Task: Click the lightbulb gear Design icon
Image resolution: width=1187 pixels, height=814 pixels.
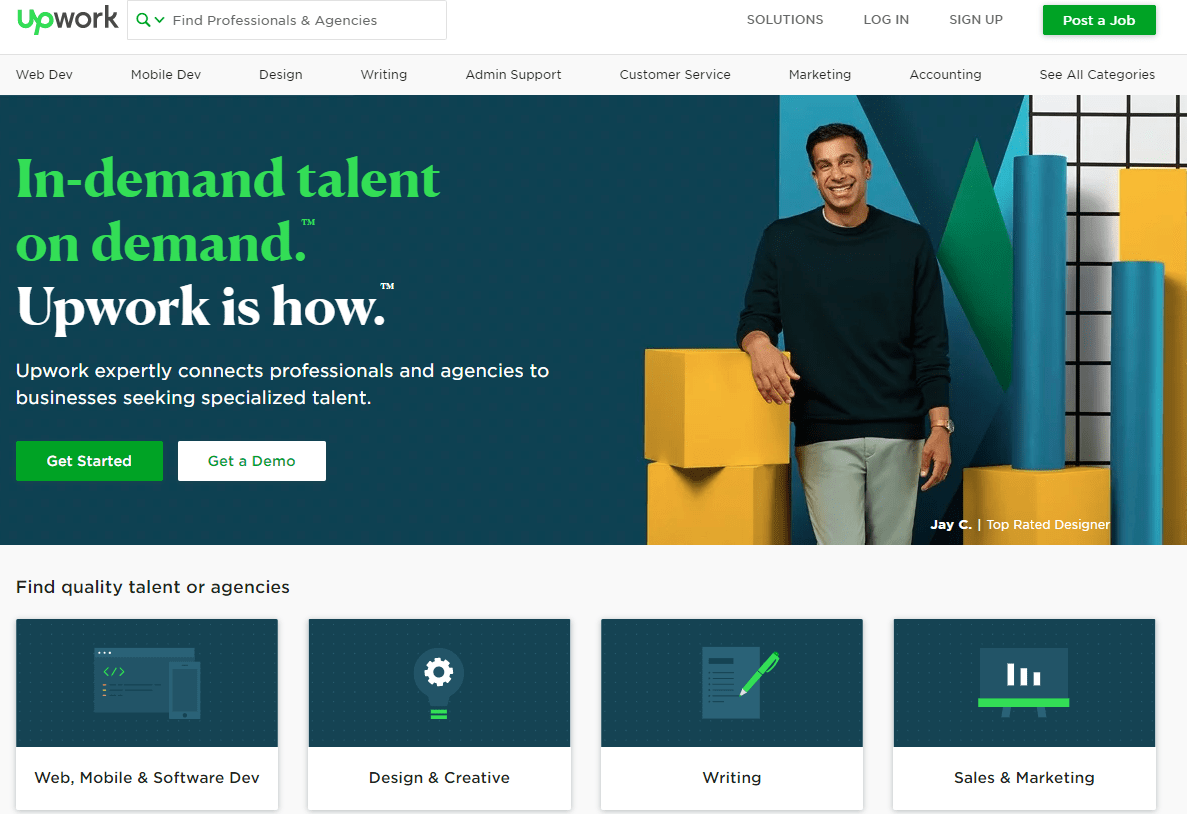Action: [x=438, y=683]
